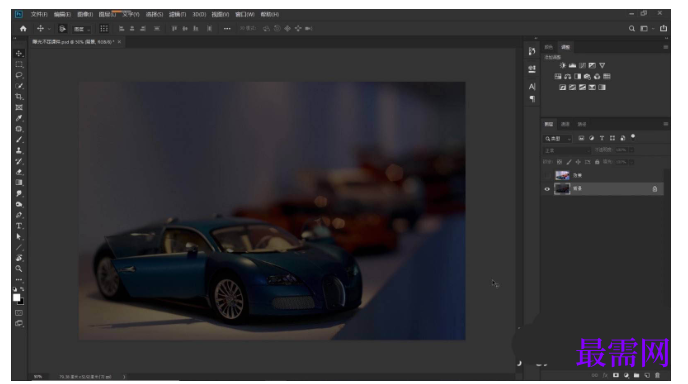Select the Move tool in the toolbox
The image size is (688, 384).
pyautogui.click(x=19, y=54)
